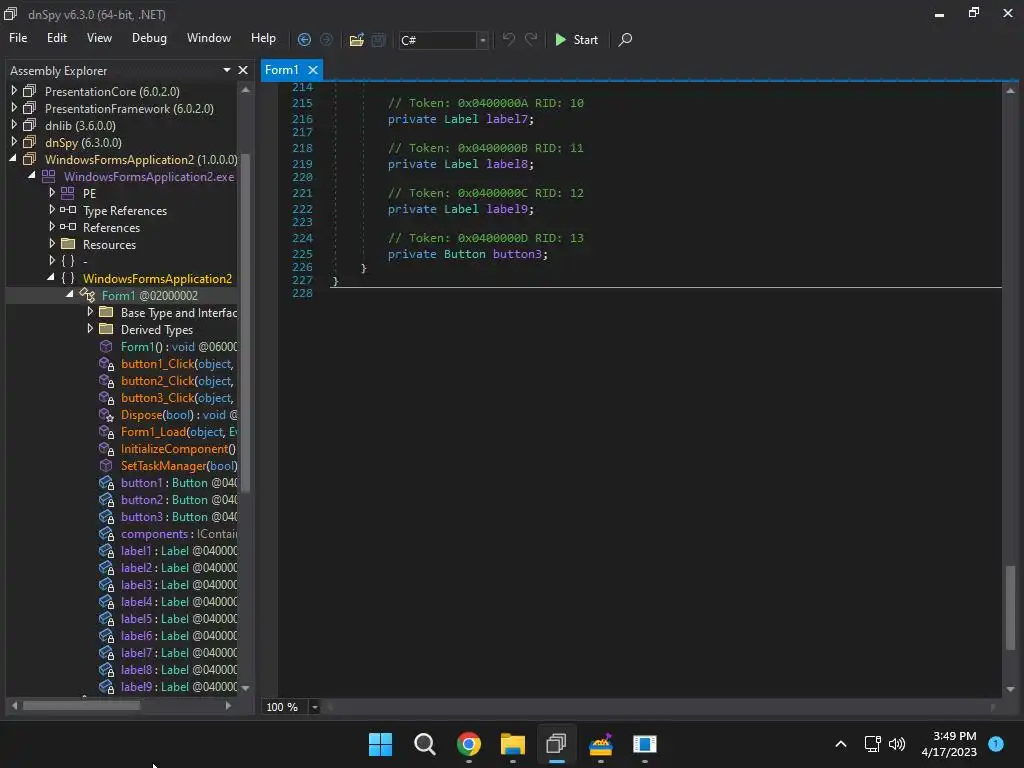Click 'button3' identifier in code line 225
This screenshot has height=768, width=1024.
517,254
